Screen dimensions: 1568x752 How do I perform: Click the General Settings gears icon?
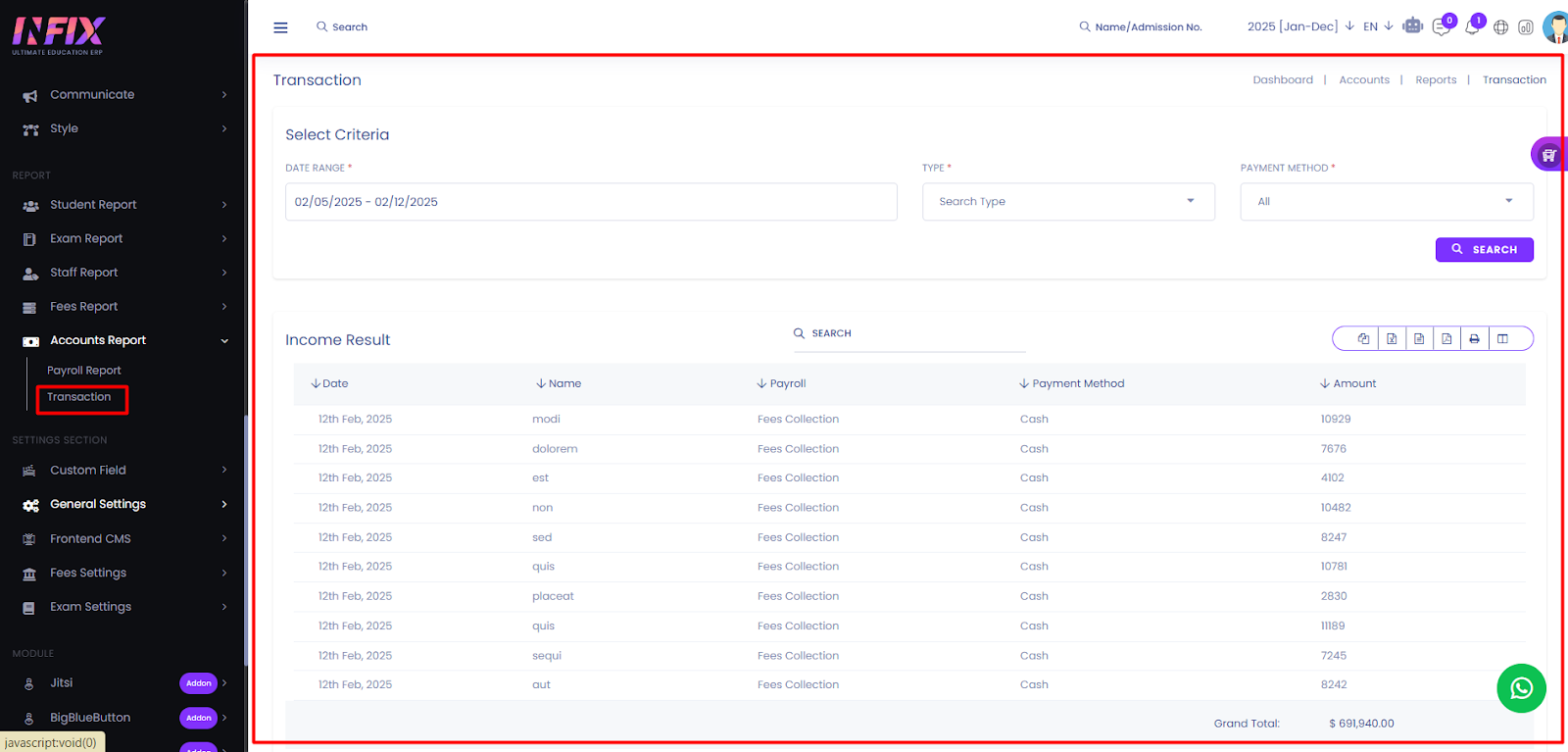(30, 505)
